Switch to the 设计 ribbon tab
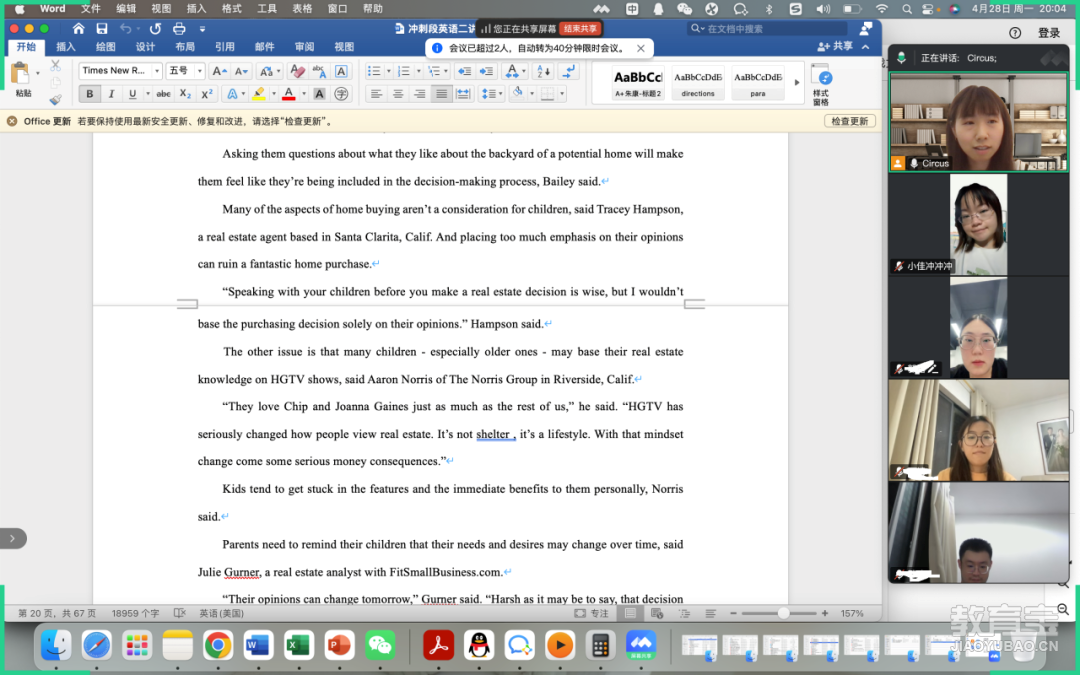The width and height of the screenshot is (1080, 675). tap(145, 47)
